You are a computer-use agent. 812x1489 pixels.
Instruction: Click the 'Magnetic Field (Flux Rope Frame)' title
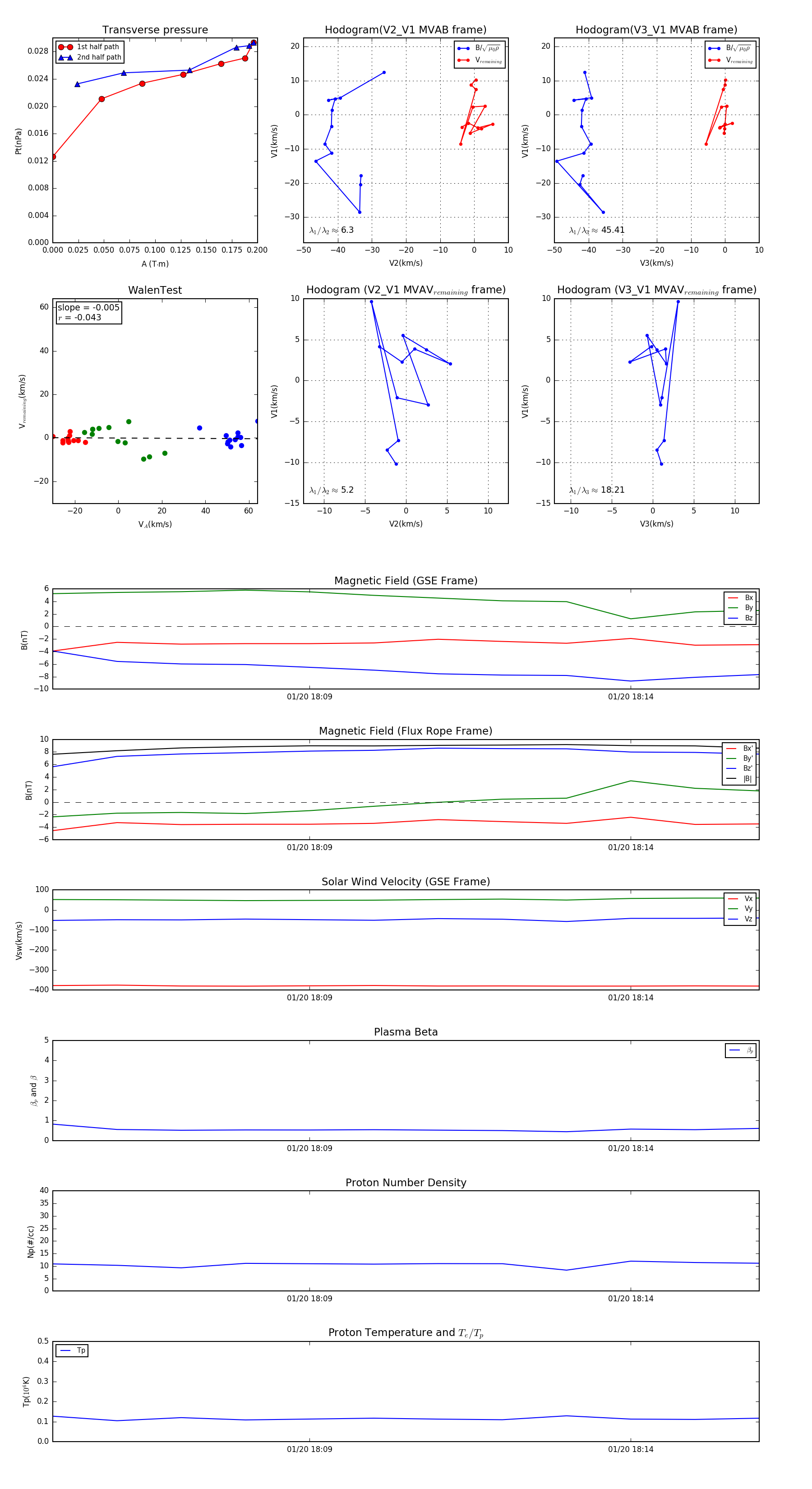click(x=406, y=731)
